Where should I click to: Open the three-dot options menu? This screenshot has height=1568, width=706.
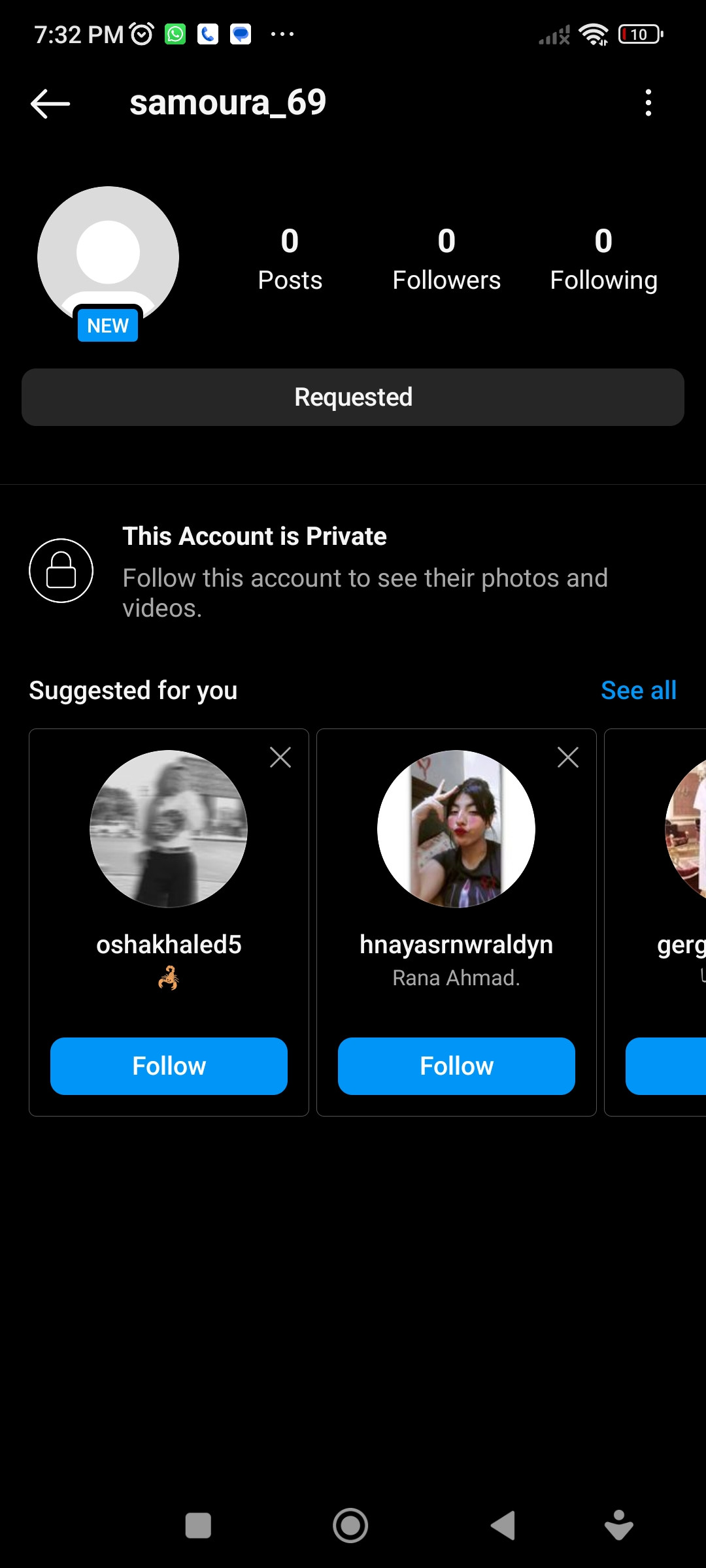point(648,103)
